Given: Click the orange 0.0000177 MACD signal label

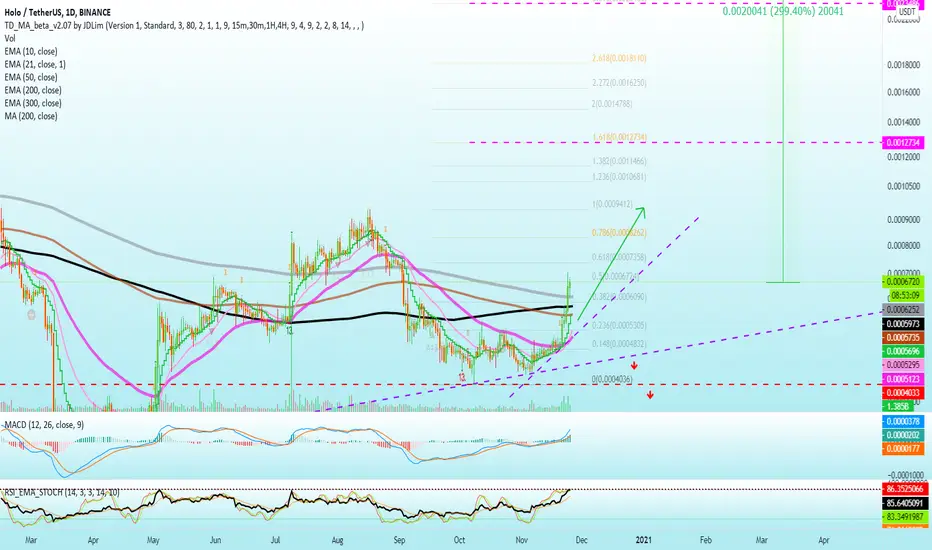Looking at the screenshot, I should (903, 449).
